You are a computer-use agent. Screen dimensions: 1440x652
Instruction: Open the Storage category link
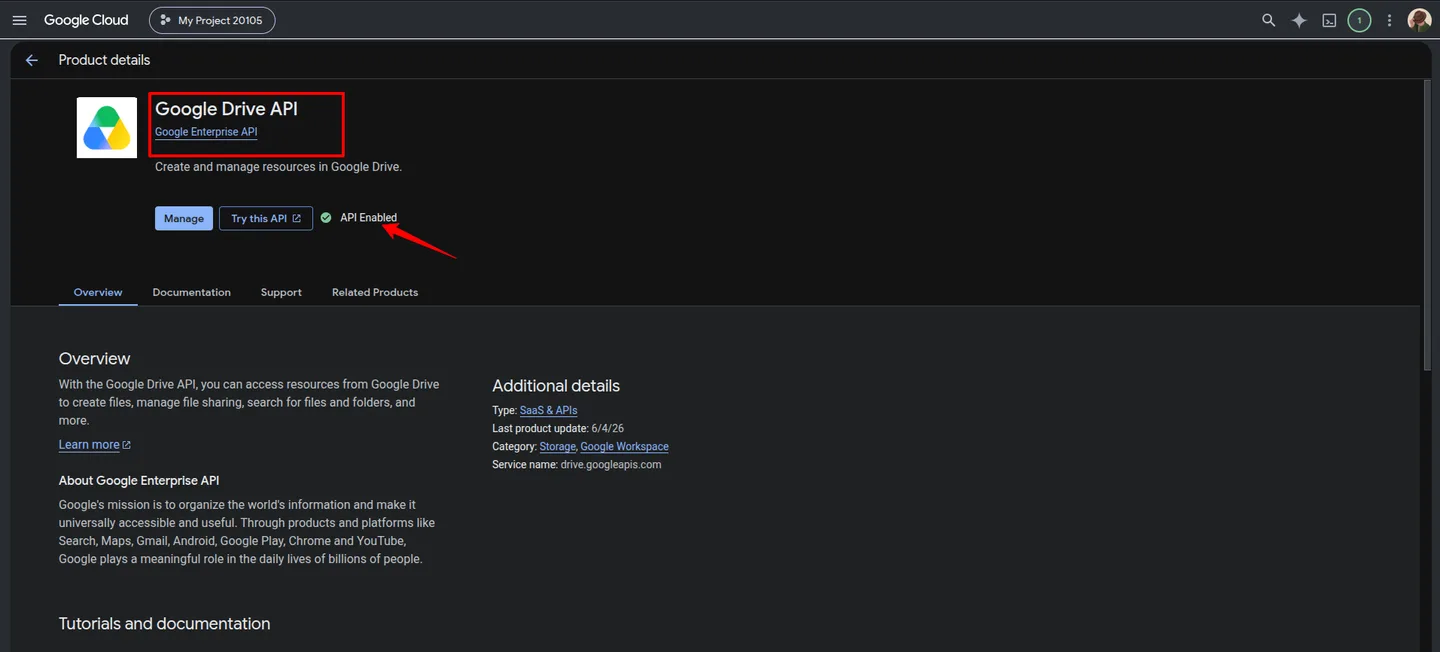click(x=557, y=446)
